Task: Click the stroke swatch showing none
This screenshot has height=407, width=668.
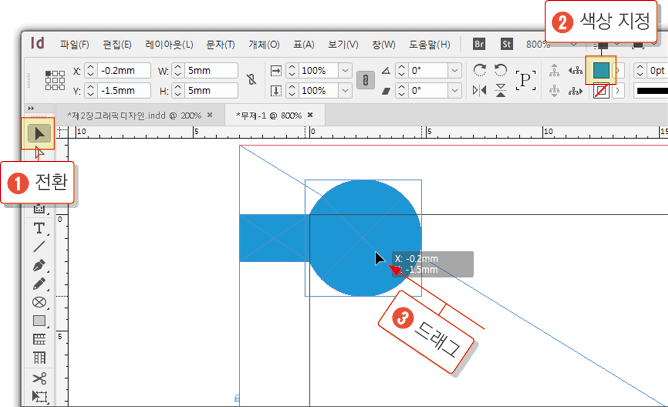Action: [601, 90]
